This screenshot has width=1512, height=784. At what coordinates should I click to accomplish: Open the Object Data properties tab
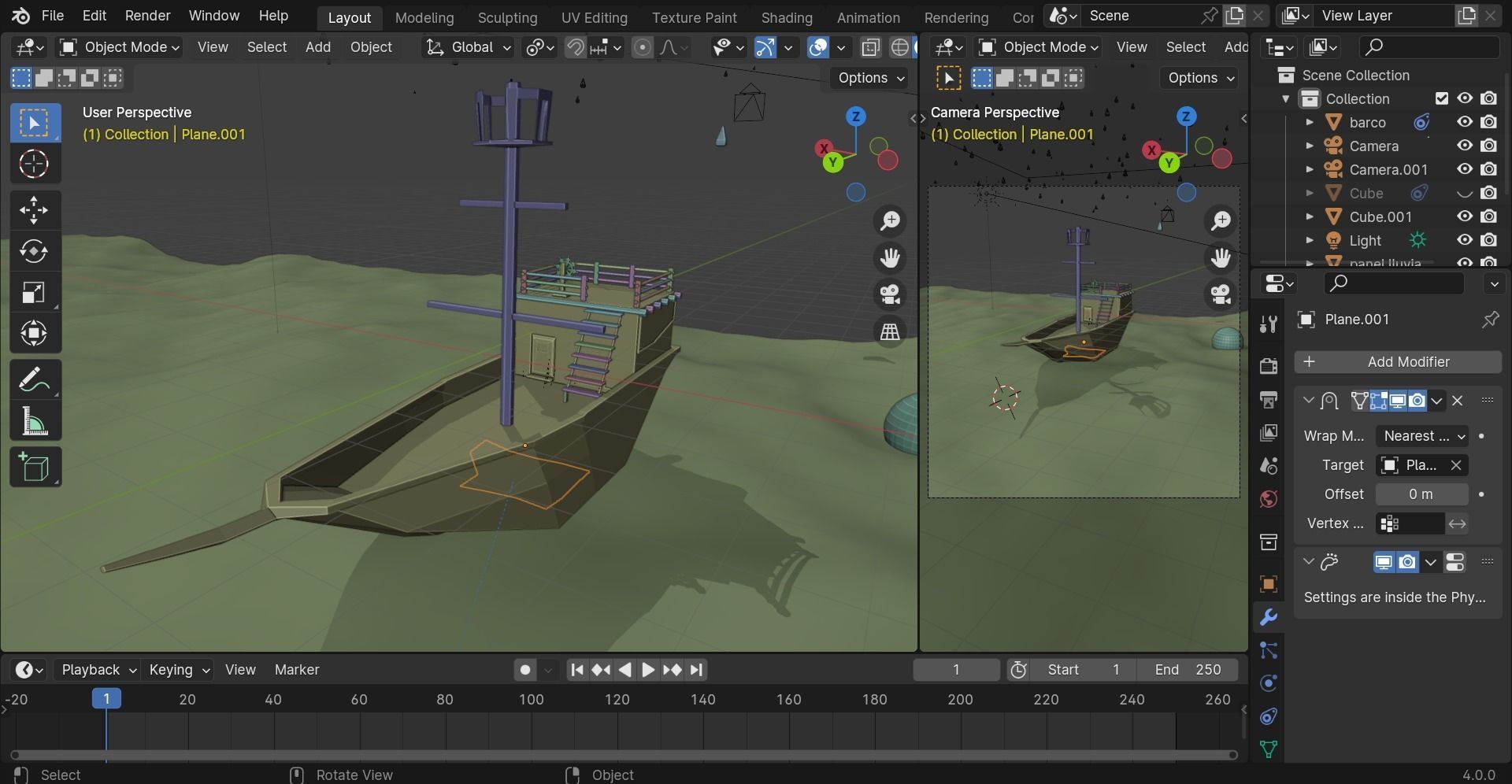(x=1268, y=749)
